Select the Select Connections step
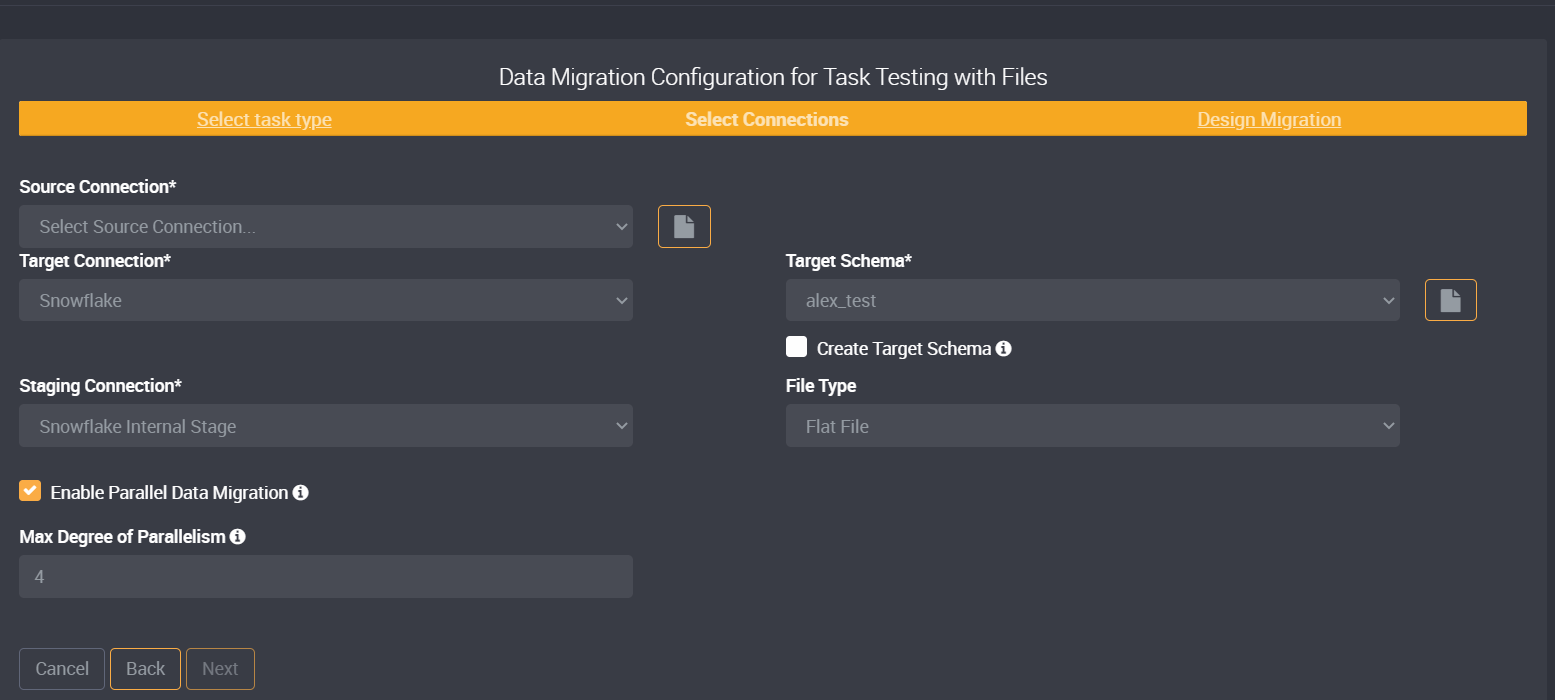Viewport: 1555px width, 700px height. (x=767, y=120)
